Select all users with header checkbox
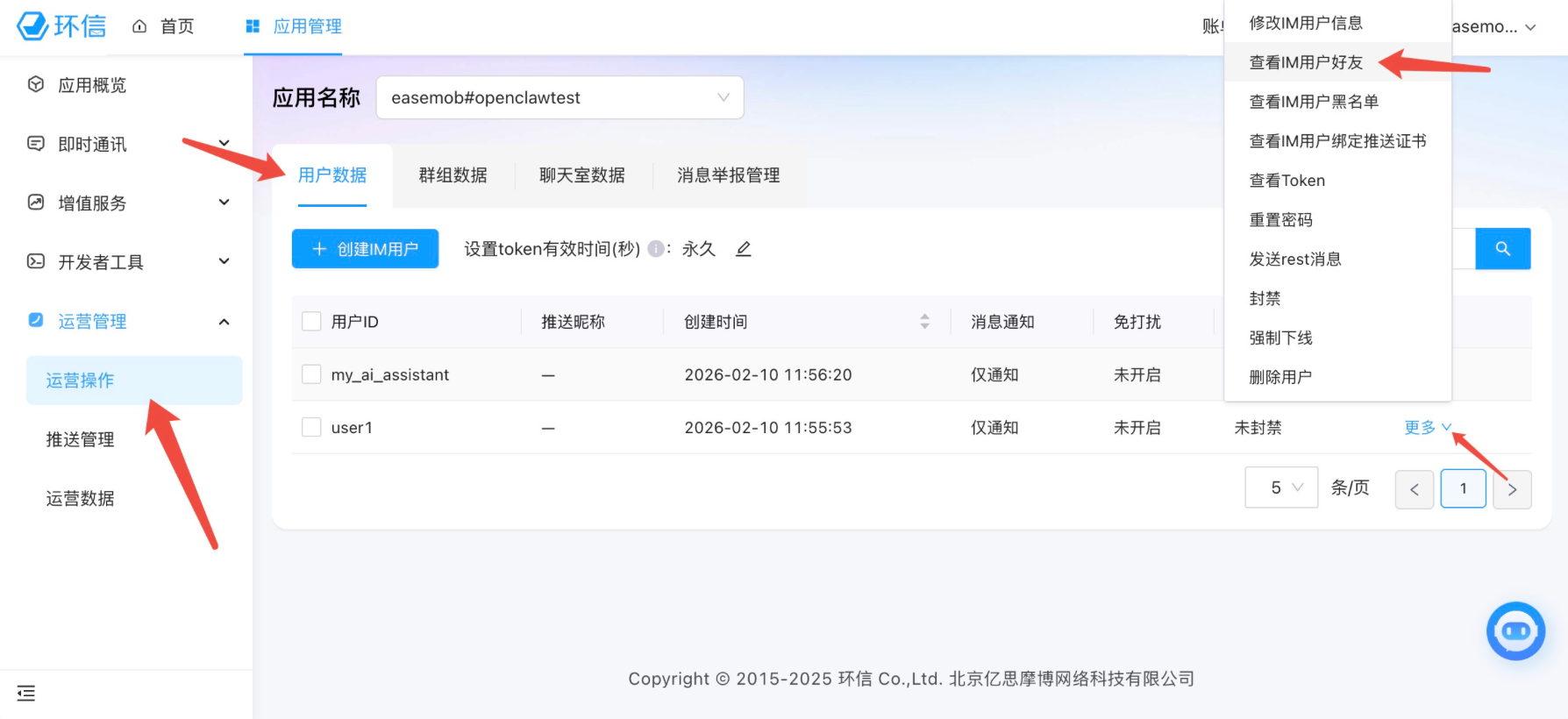This screenshot has height=719, width=1568. click(x=311, y=322)
